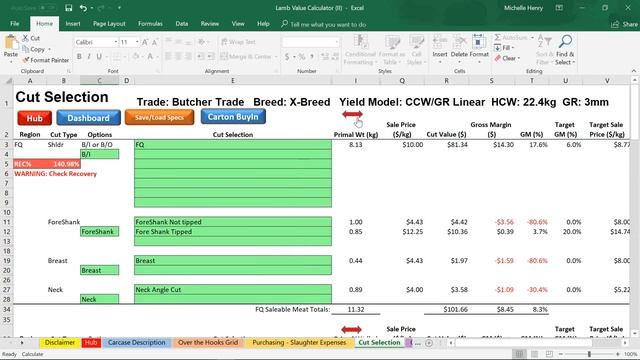Open the Disclaimer sheet tab

point(60,342)
